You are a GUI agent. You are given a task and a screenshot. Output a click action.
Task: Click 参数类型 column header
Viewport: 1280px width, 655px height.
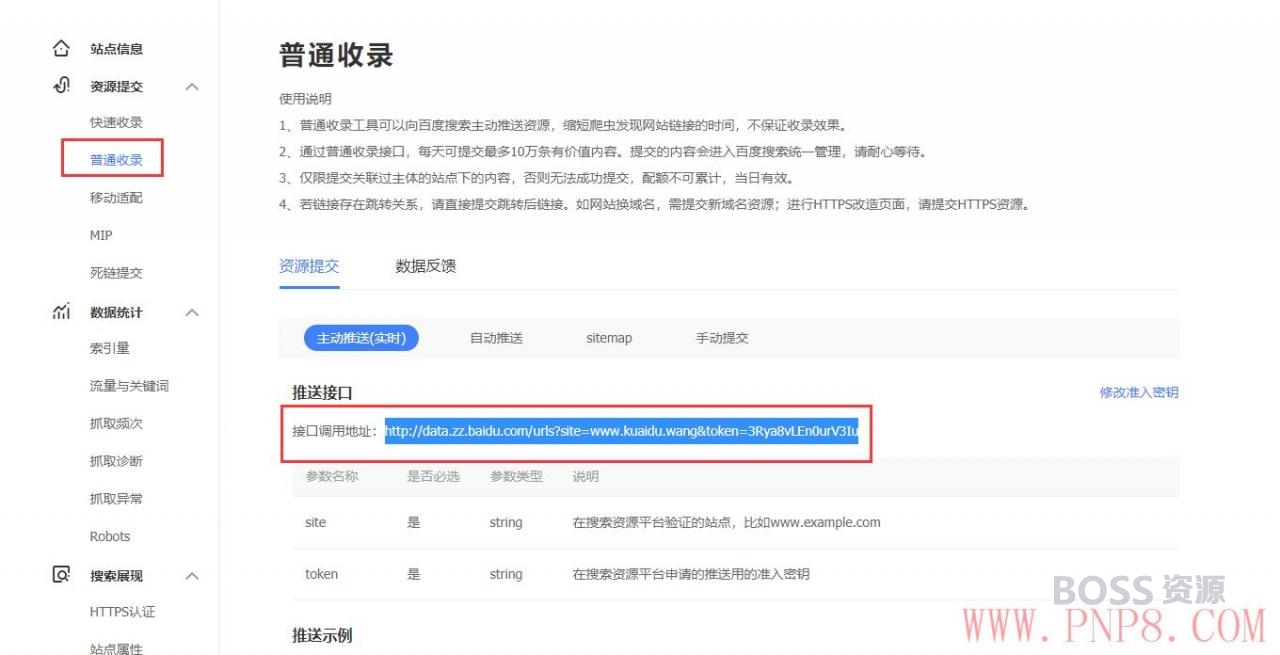(x=516, y=477)
